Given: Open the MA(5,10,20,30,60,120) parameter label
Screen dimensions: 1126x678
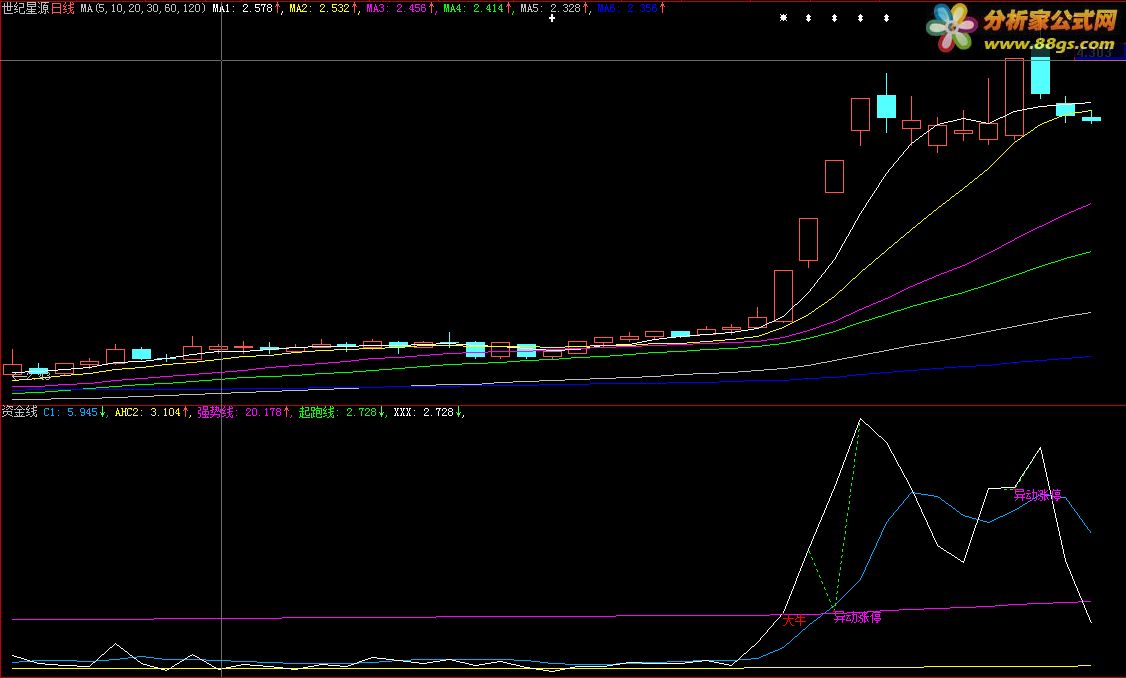Looking at the screenshot, I should (x=143, y=9).
